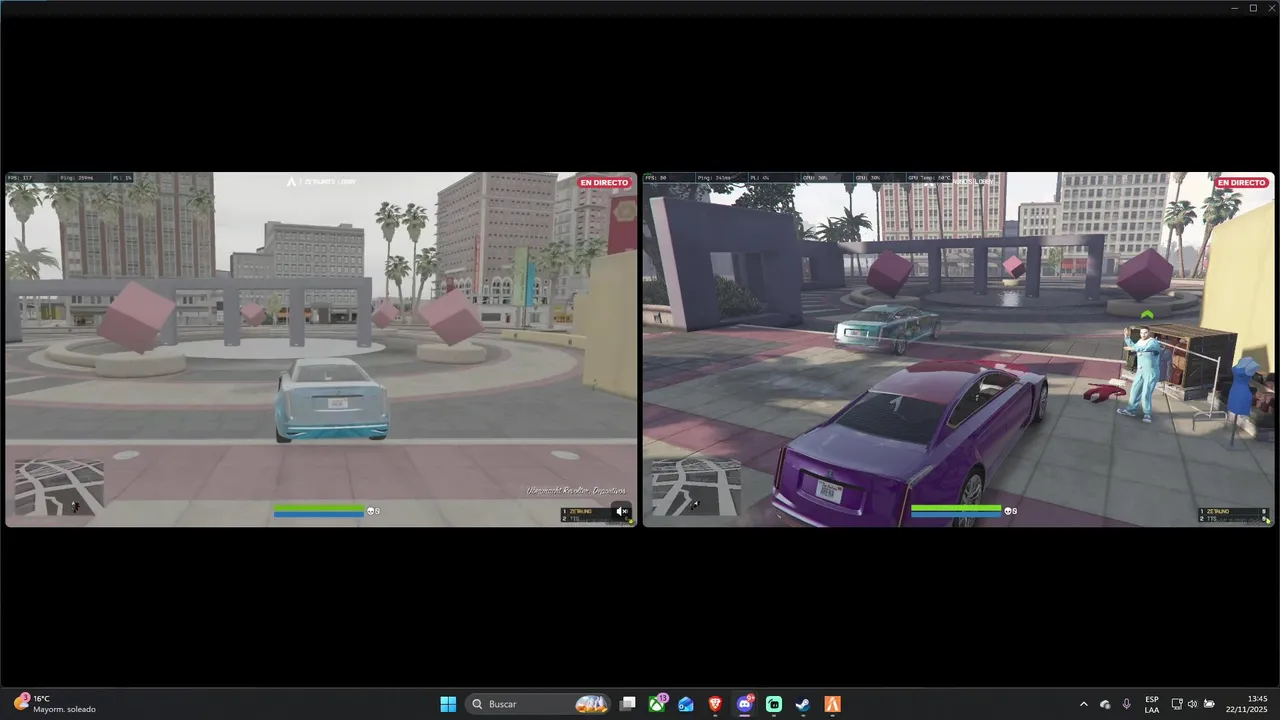This screenshot has width=1280, height=720.
Task: Open the network settings tray icon
Action: (x=1177, y=704)
